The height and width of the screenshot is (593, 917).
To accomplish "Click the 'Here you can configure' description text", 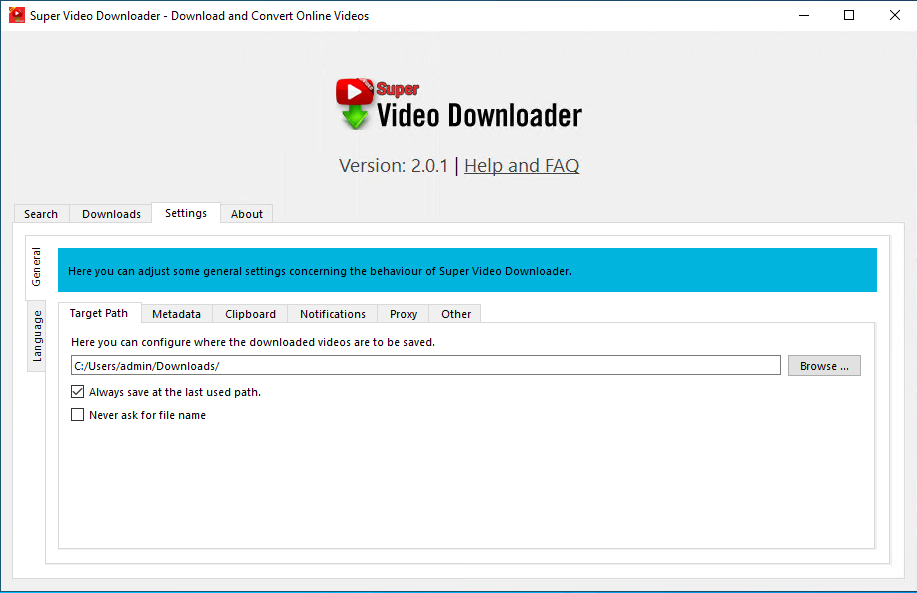I will (x=253, y=342).
